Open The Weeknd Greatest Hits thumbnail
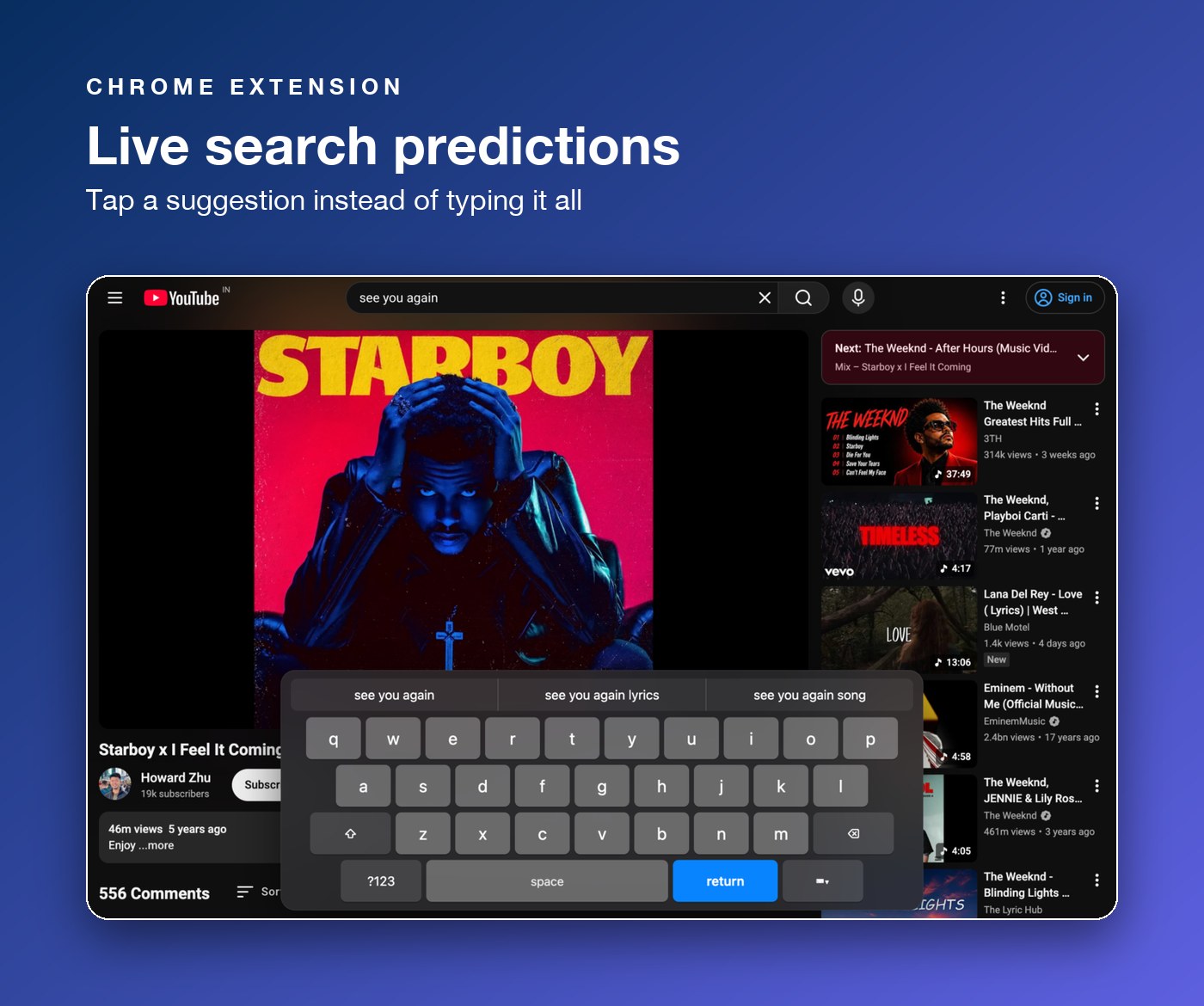Screen dimensions: 1204x1006 coord(899,441)
